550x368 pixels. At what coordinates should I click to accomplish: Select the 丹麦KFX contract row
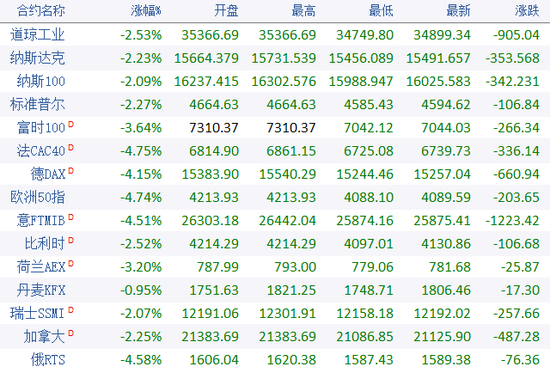[275, 290]
